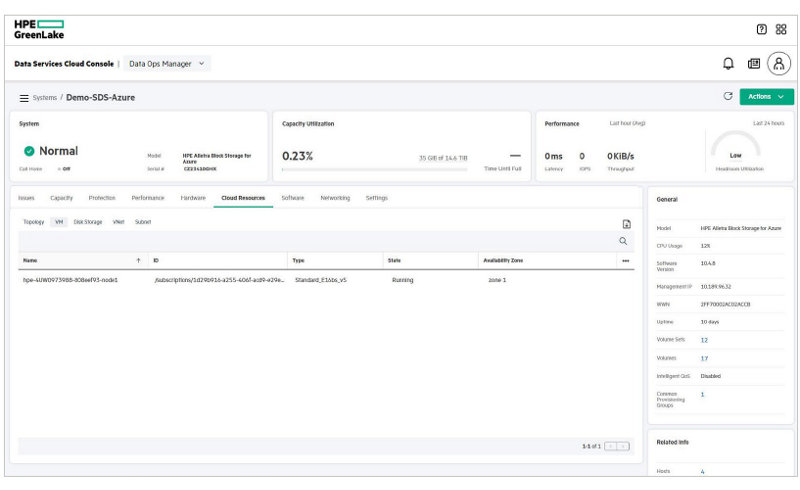Open the apps grid launcher icon

pos(781,29)
